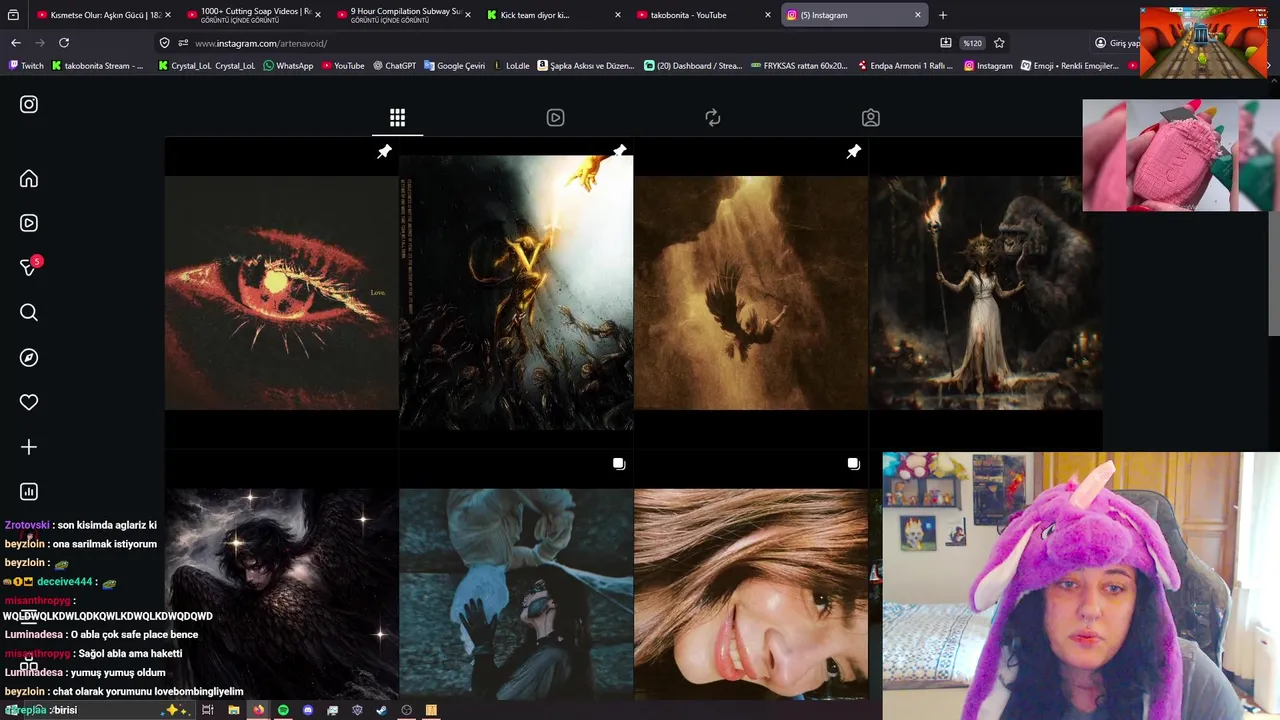Go to Home feed in Instagram sidebar

(x=29, y=179)
